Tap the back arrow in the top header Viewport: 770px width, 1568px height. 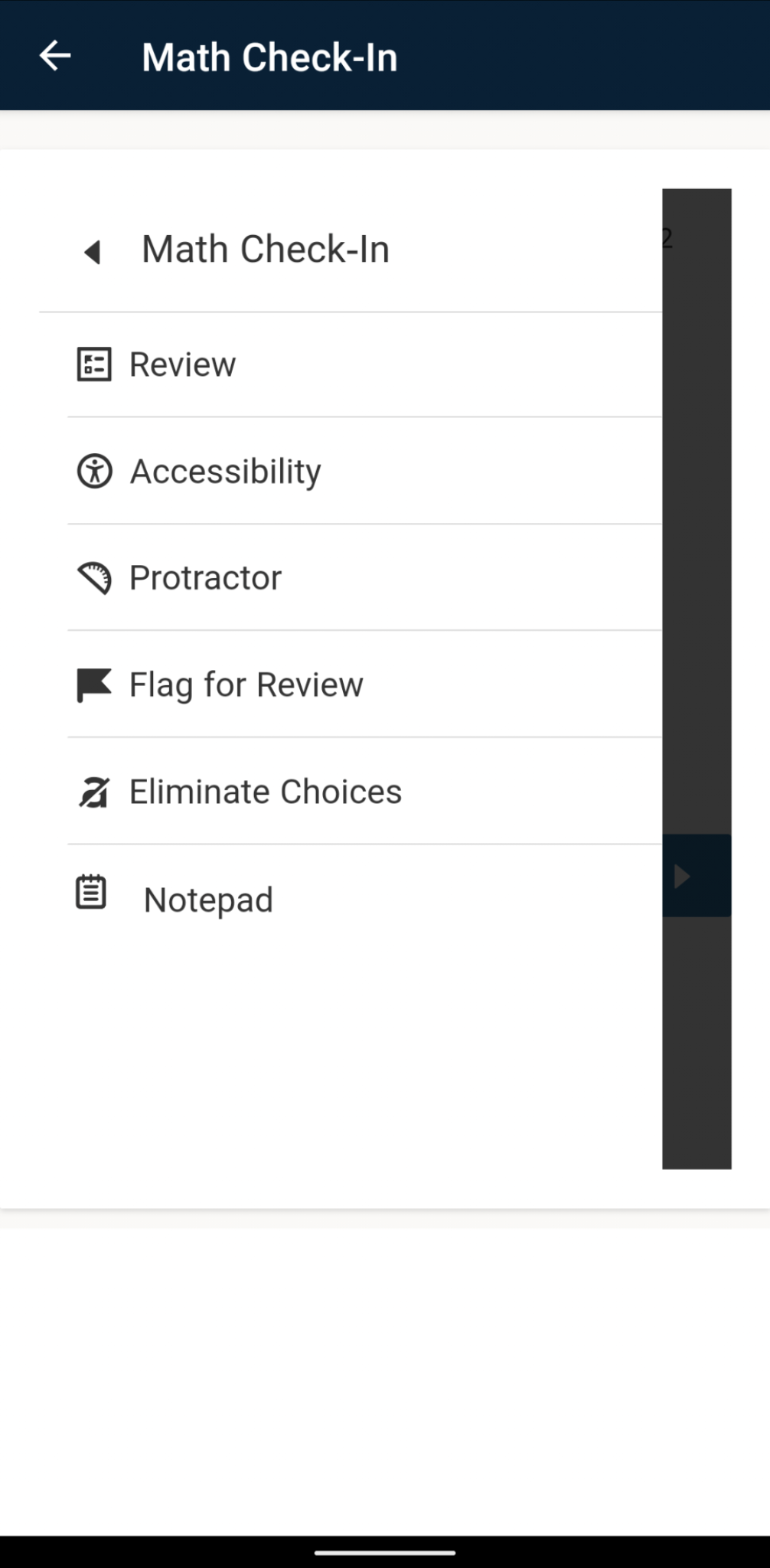(x=55, y=56)
